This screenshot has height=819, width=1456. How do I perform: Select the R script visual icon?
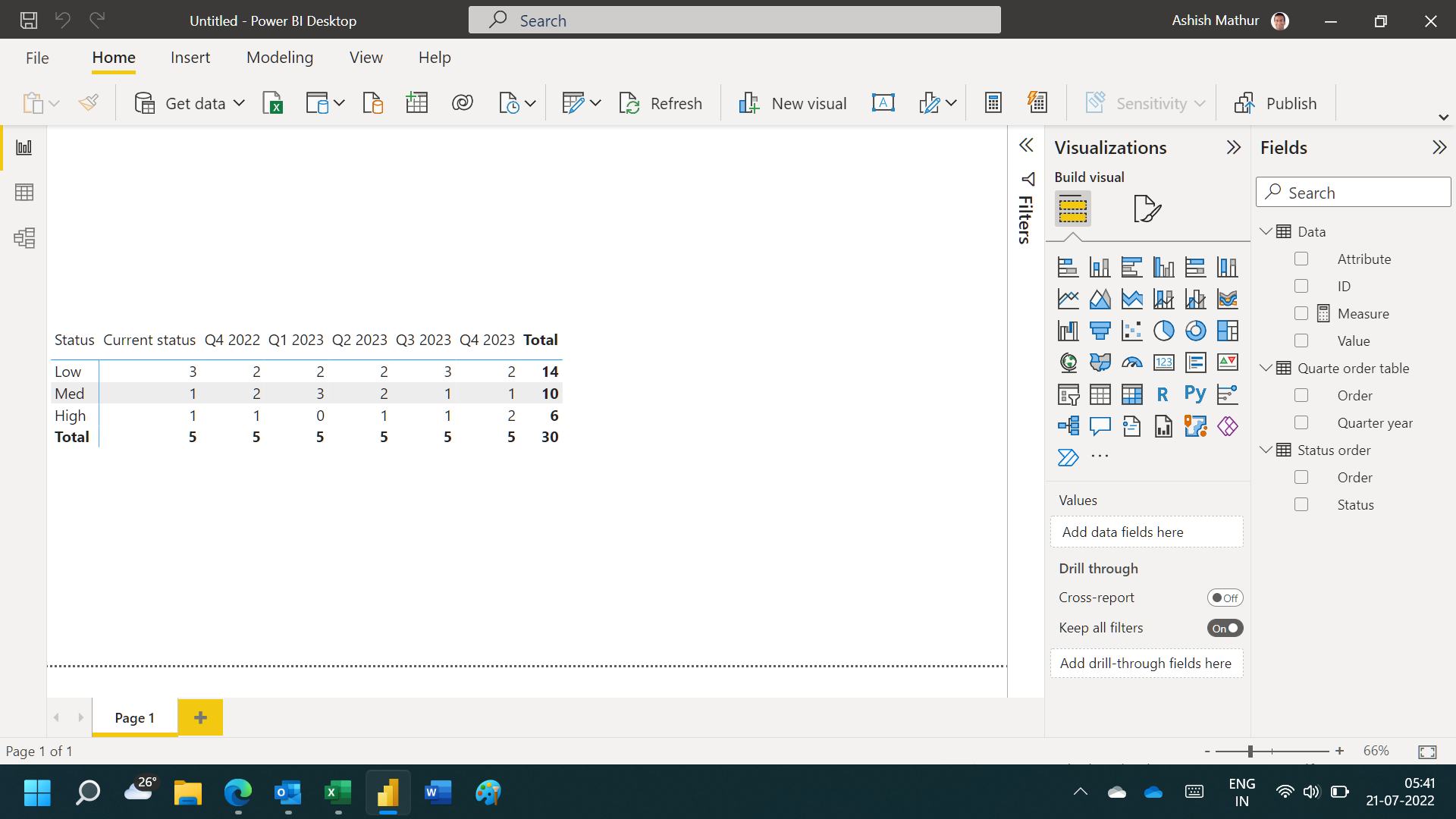tap(1163, 394)
